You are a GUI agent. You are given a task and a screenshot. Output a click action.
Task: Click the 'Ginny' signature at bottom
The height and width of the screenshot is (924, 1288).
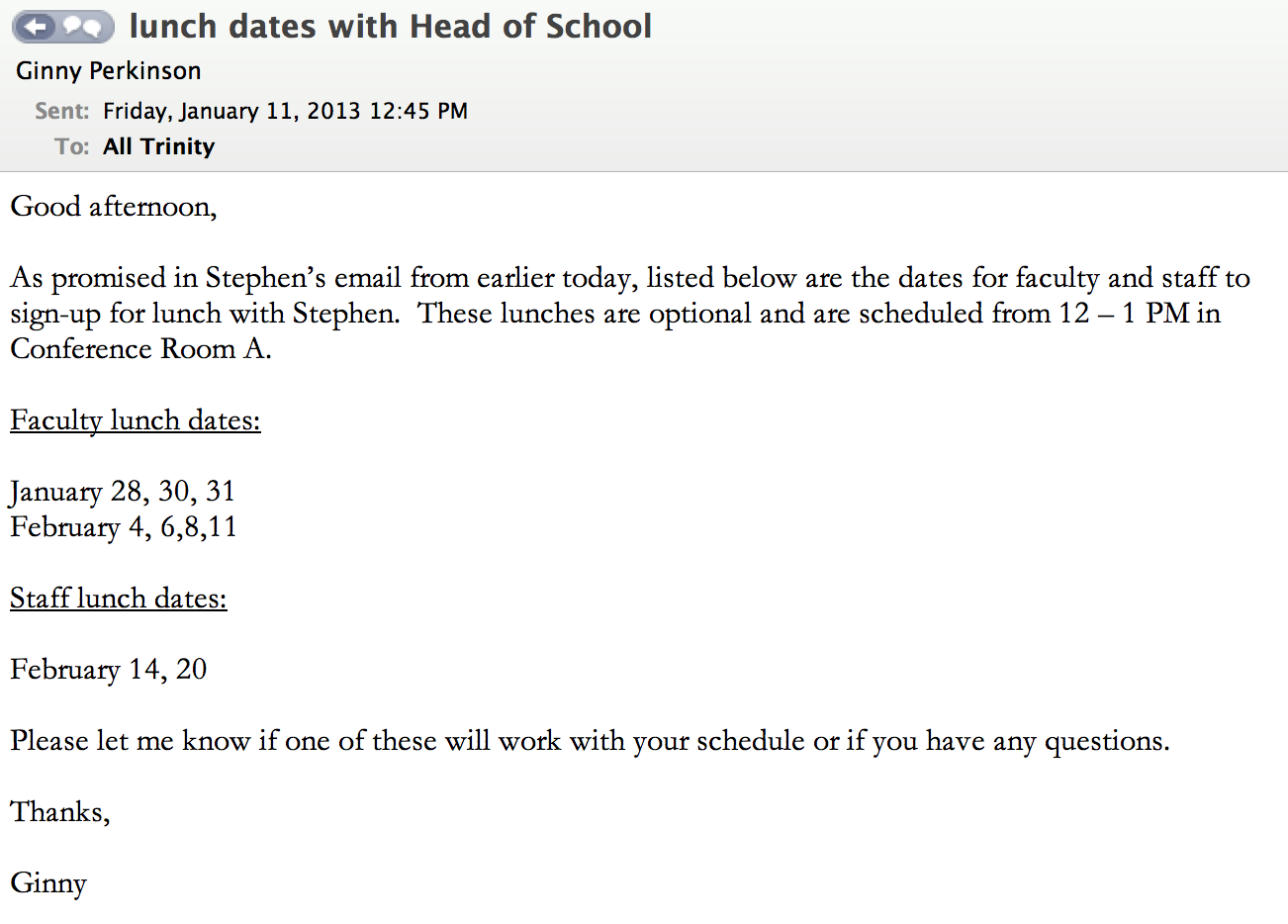[x=48, y=883]
